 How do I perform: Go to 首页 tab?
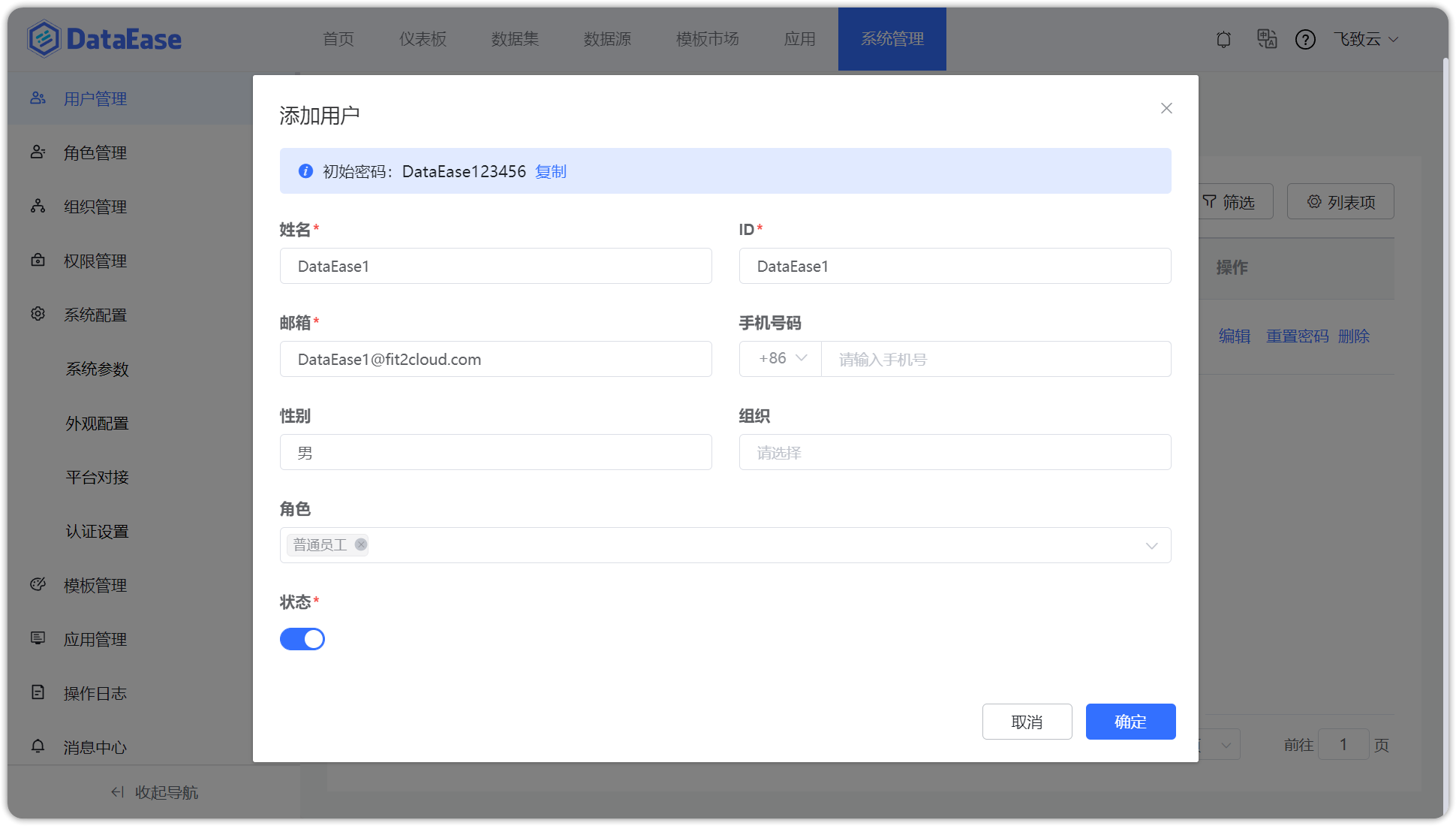[338, 39]
